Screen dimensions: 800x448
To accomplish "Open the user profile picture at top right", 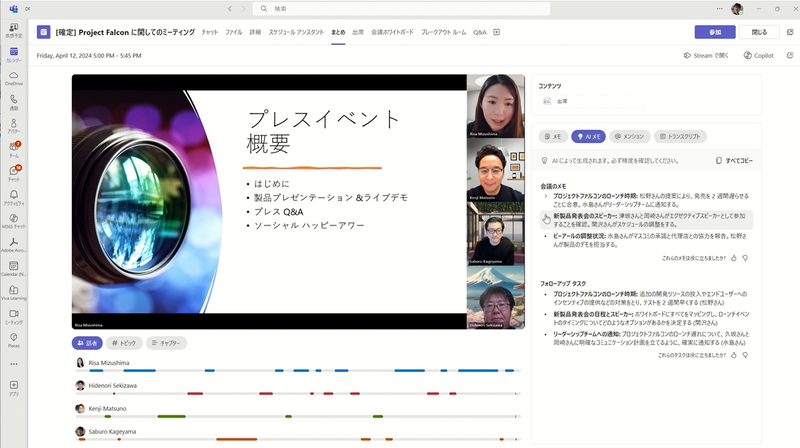I will click(737, 9).
